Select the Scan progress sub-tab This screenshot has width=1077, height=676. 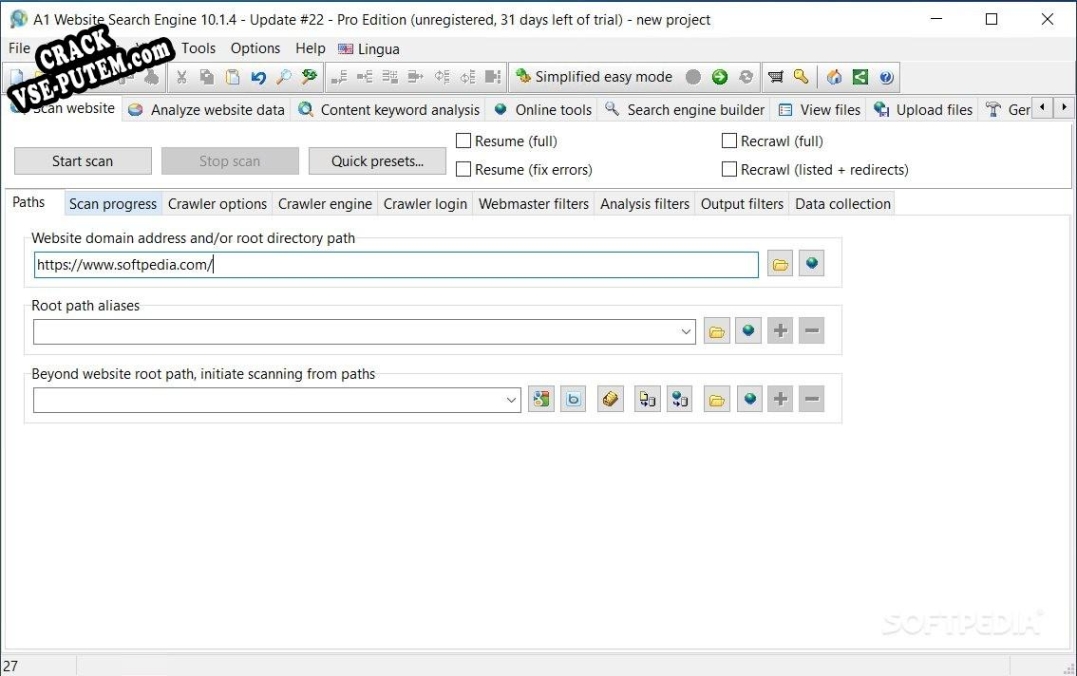pos(113,204)
